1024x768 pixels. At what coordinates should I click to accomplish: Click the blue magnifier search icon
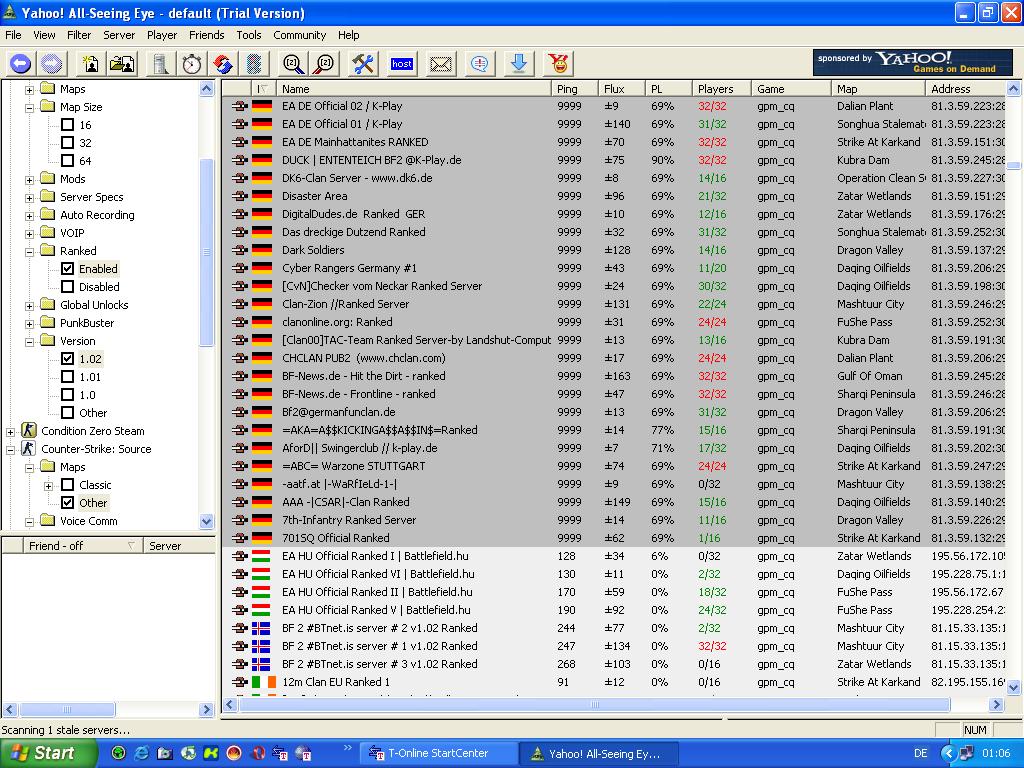click(x=293, y=63)
